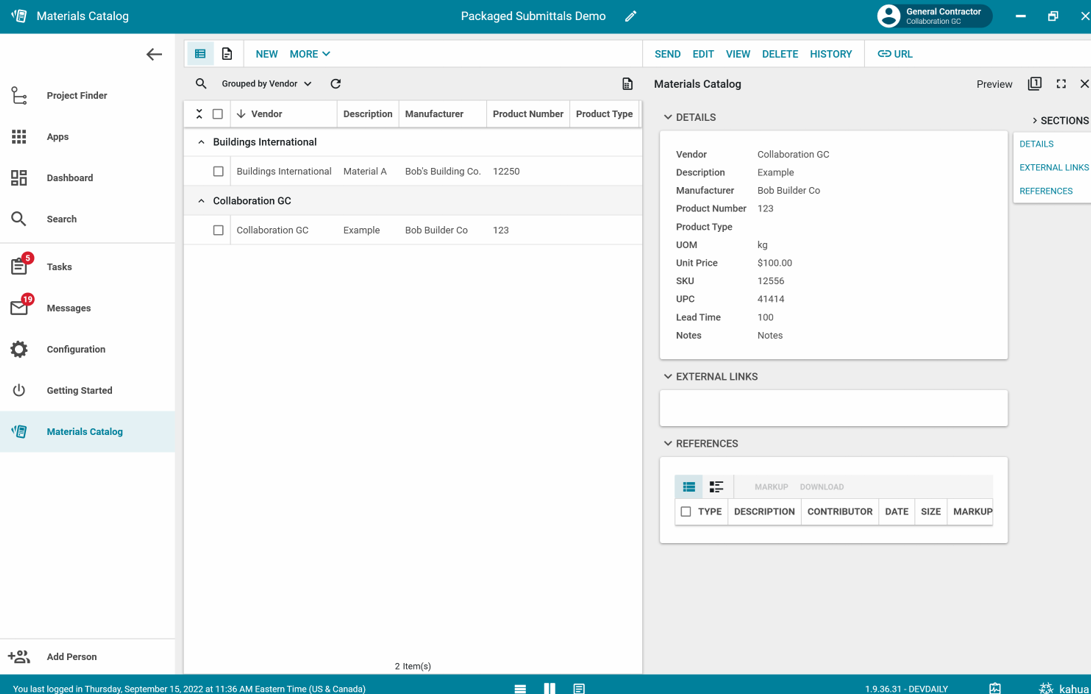Viewport: 1091px width, 694px height.
Task: Open the MORE dropdown menu
Action: pyautogui.click(x=309, y=54)
